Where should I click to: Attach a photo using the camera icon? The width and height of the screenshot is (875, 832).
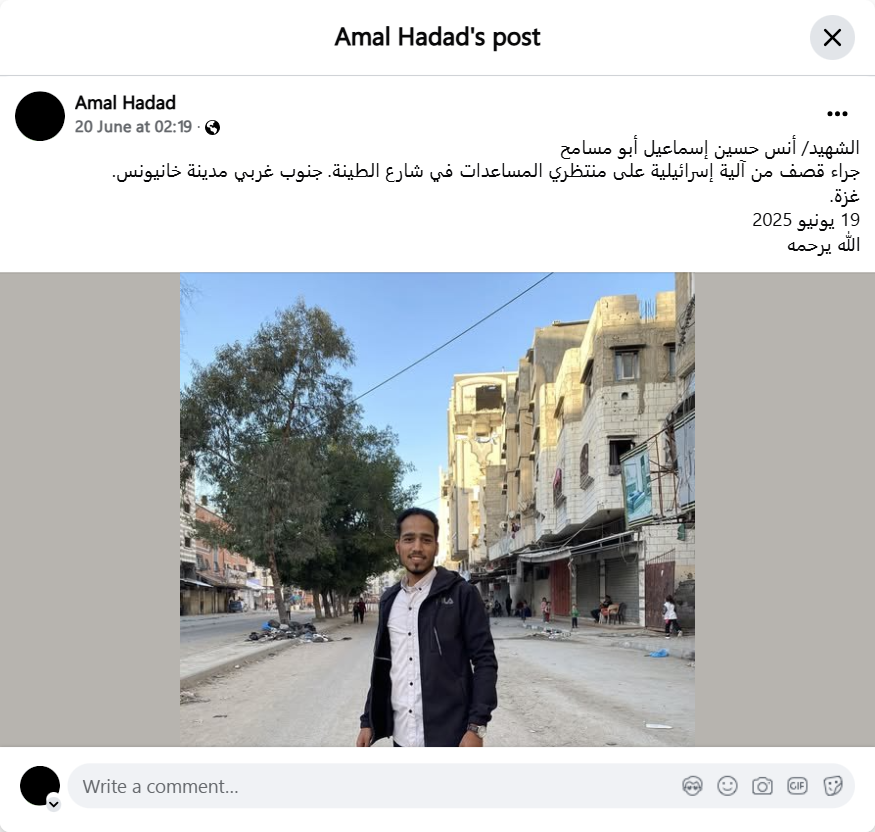[762, 786]
